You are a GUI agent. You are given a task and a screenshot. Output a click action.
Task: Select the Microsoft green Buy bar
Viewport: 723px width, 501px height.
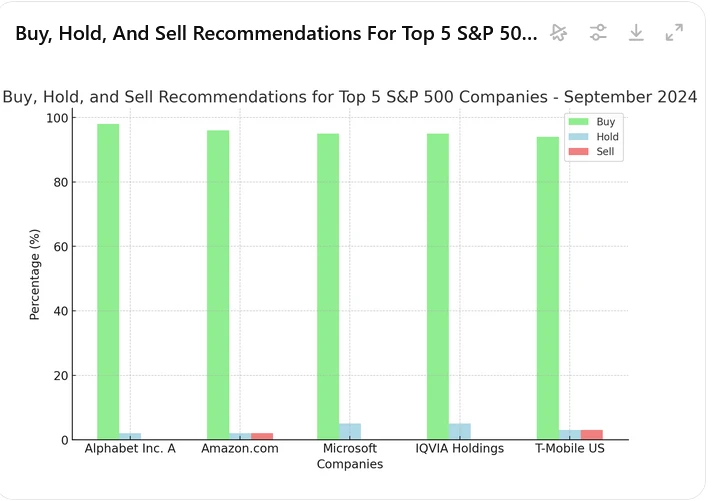point(328,287)
